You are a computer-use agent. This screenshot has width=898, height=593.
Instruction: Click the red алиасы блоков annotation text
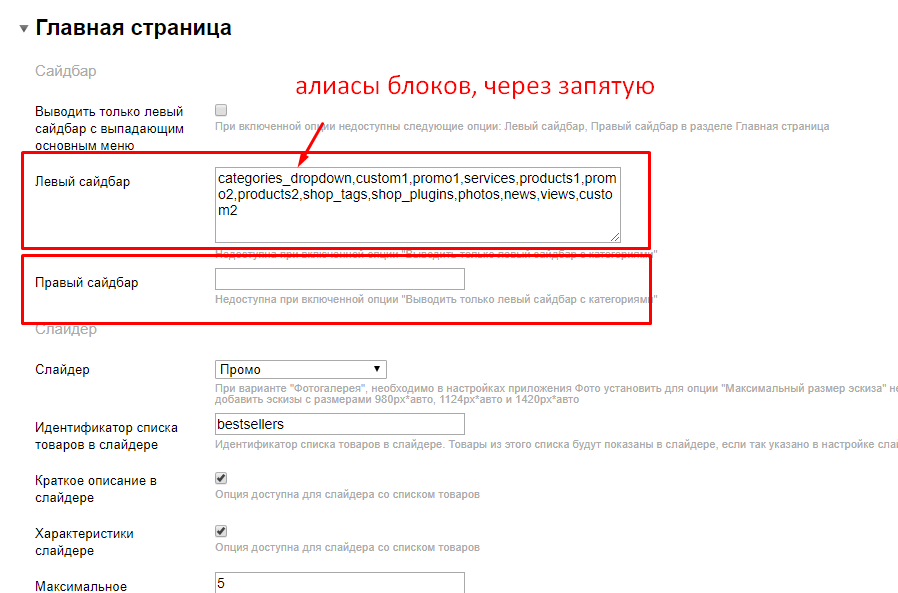coord(474,87)
